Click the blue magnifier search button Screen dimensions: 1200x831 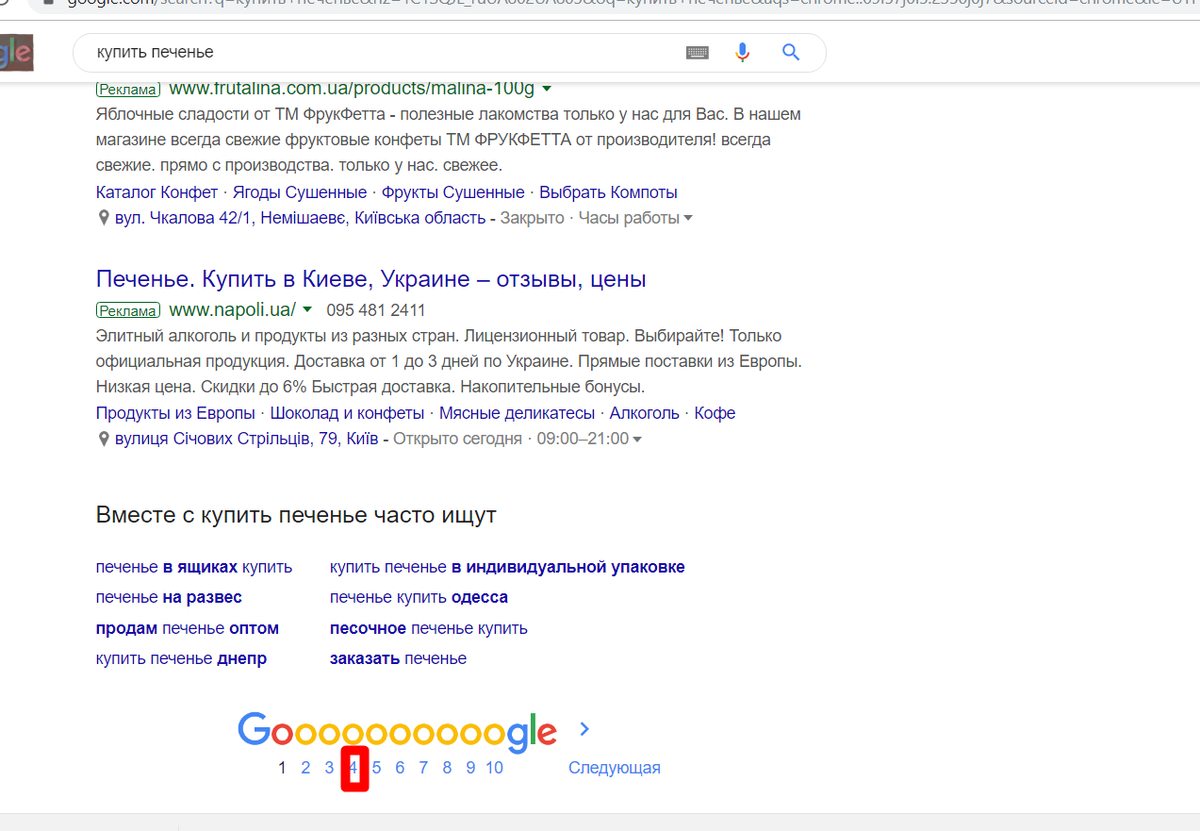(791, 52)
